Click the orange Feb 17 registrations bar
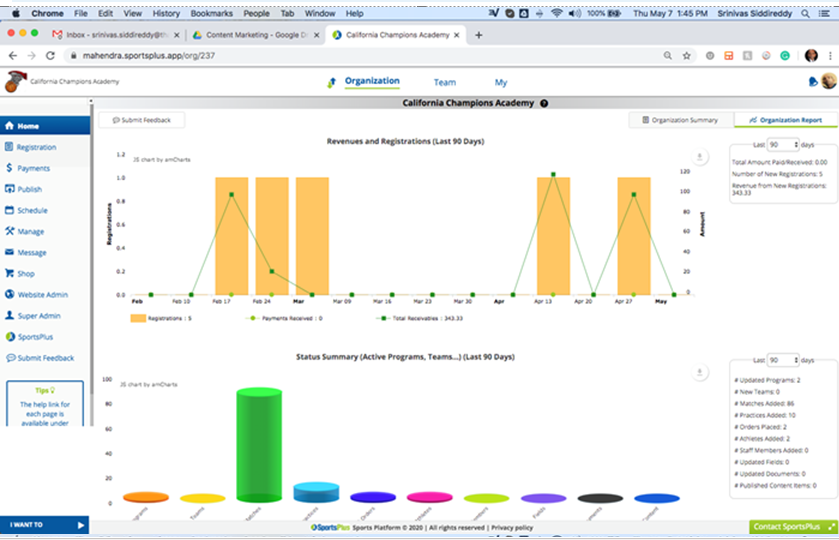Viewport: 839px width, 540px height. pos(232,236)
